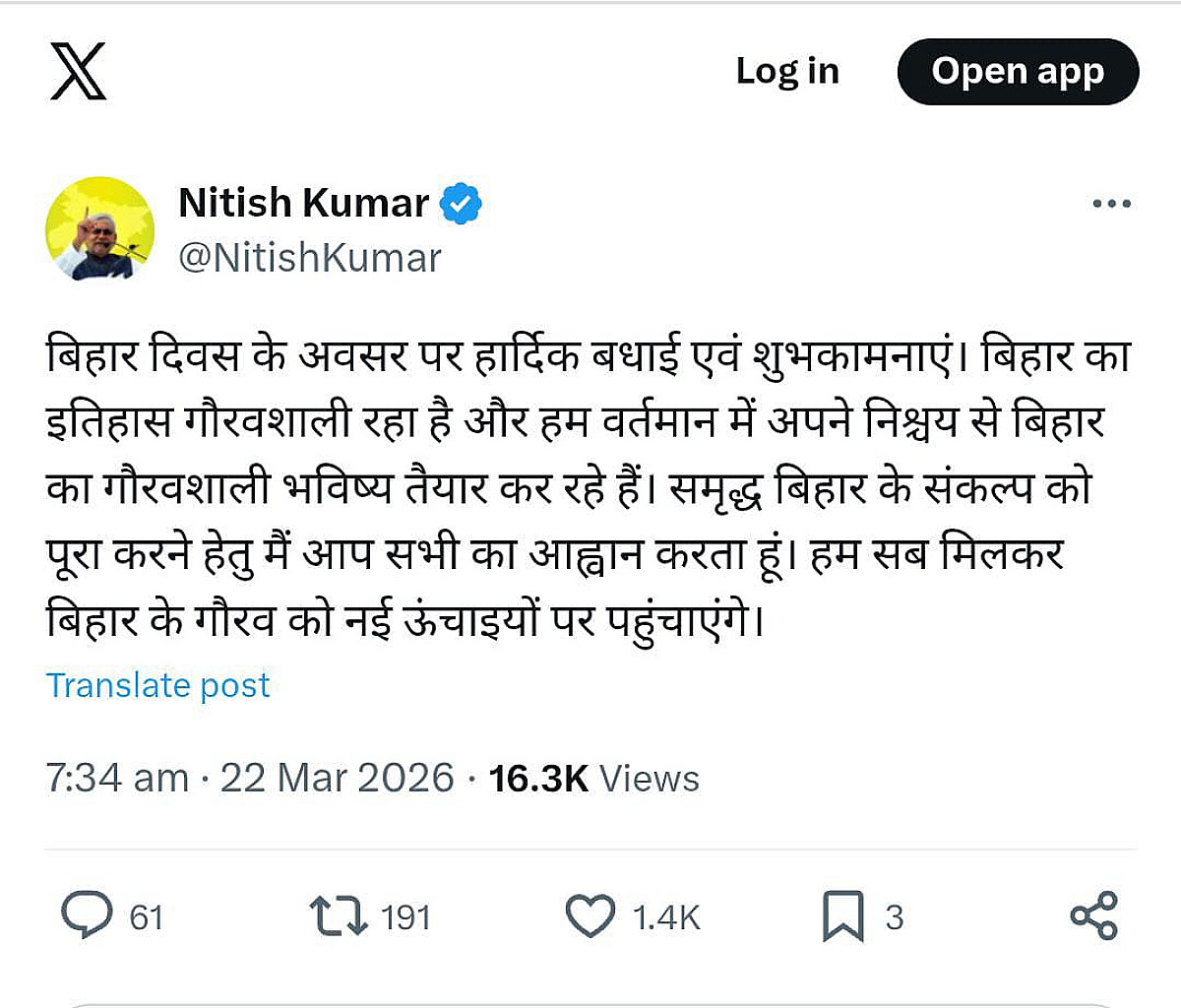Click the Nitish Kumar display name

point(303,203)
